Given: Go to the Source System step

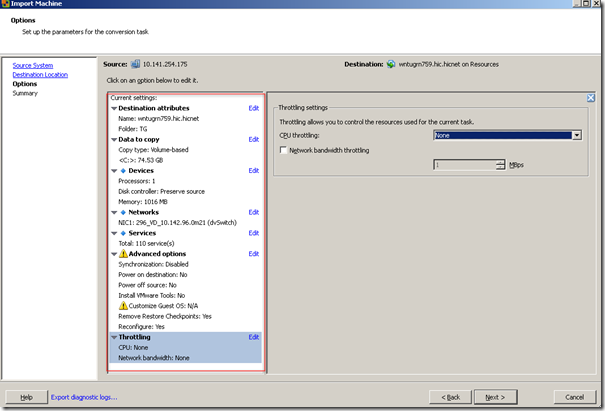Looking at the screenshot, I should 33,66.
